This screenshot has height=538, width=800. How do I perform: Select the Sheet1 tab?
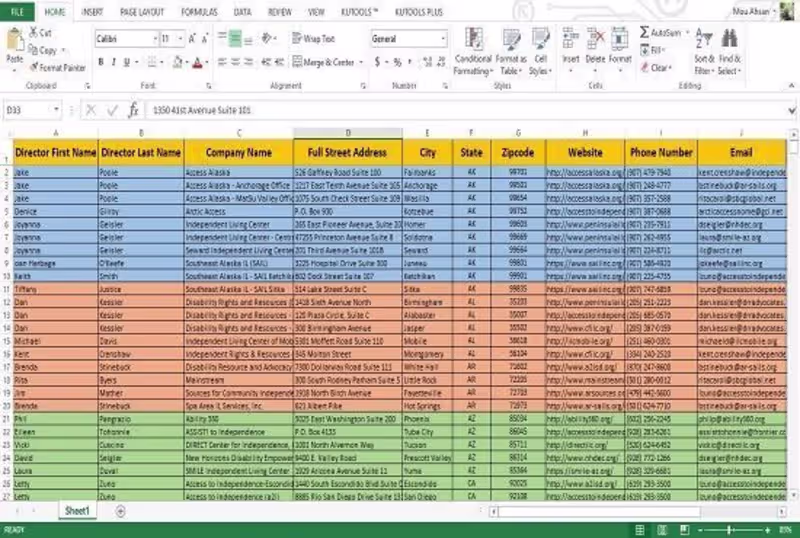[x=77, y=511]
